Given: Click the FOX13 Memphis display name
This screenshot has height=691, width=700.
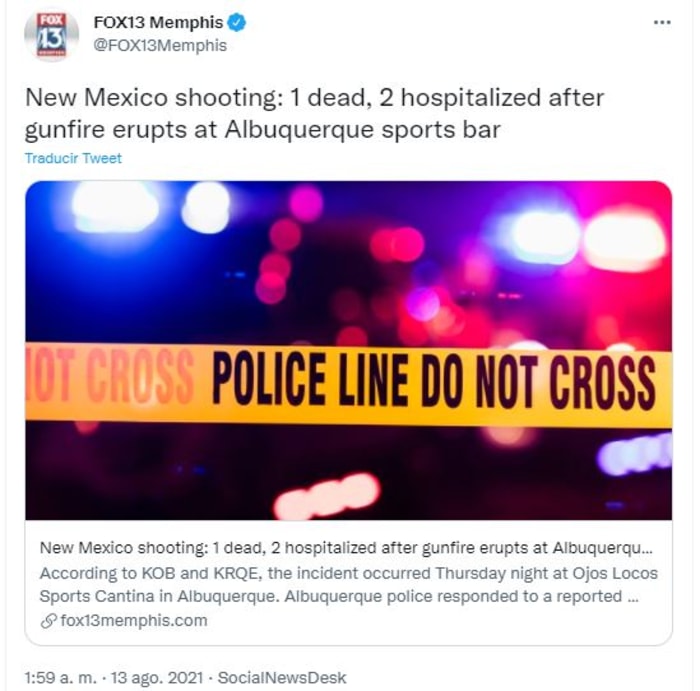Looking at the screenshot, I should click(158, 22).
